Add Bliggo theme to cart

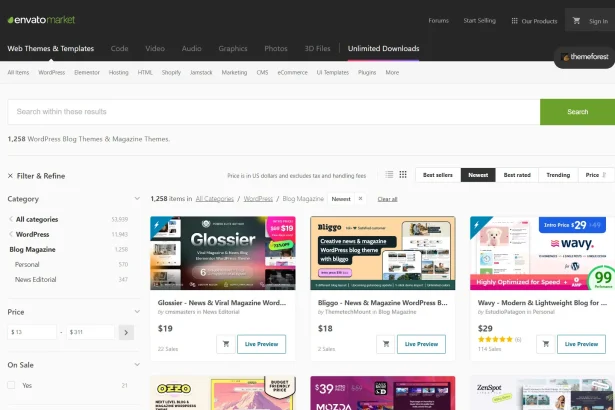[x=386, y=344]
